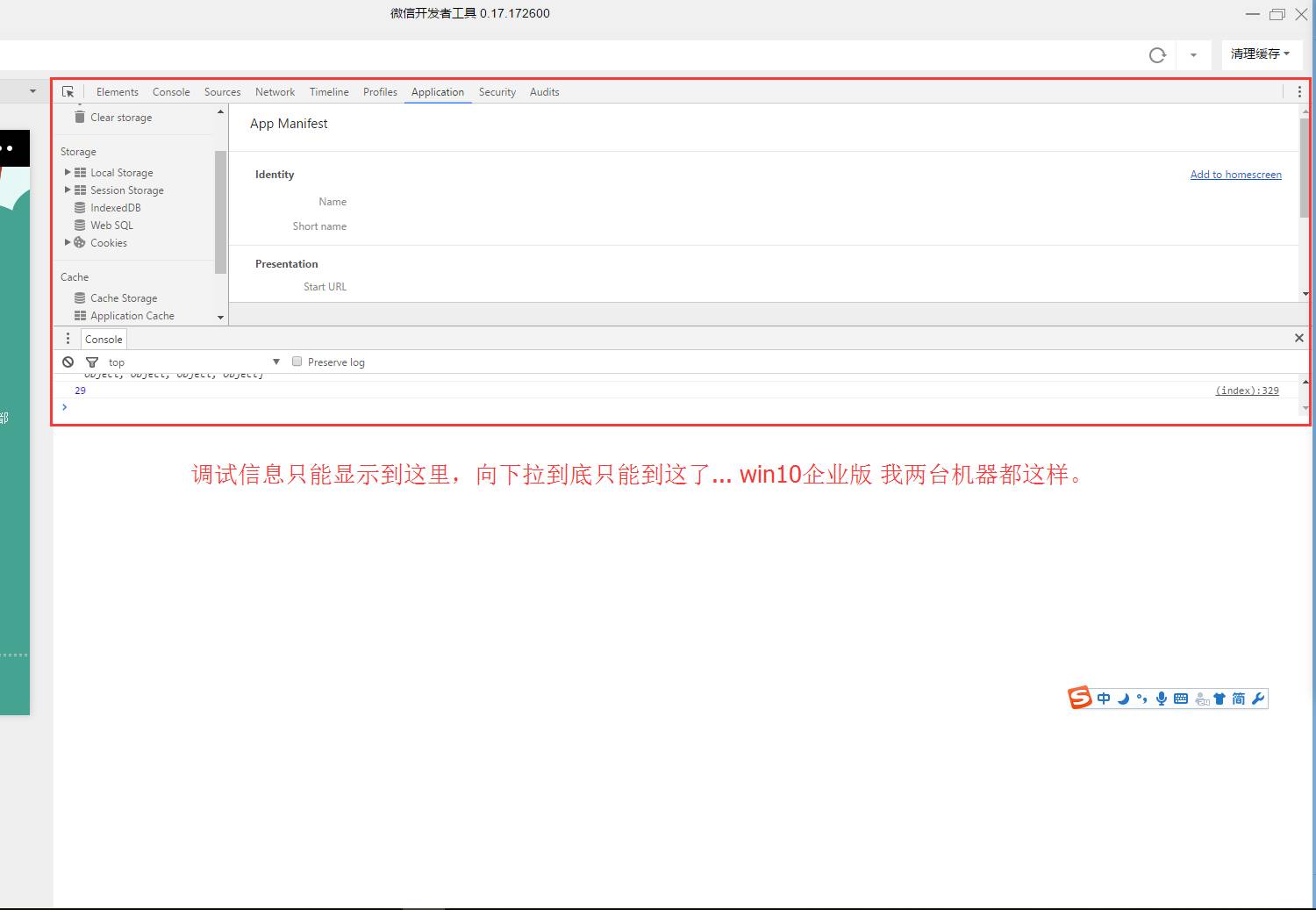Select the Application tab

tap(438, 91)
